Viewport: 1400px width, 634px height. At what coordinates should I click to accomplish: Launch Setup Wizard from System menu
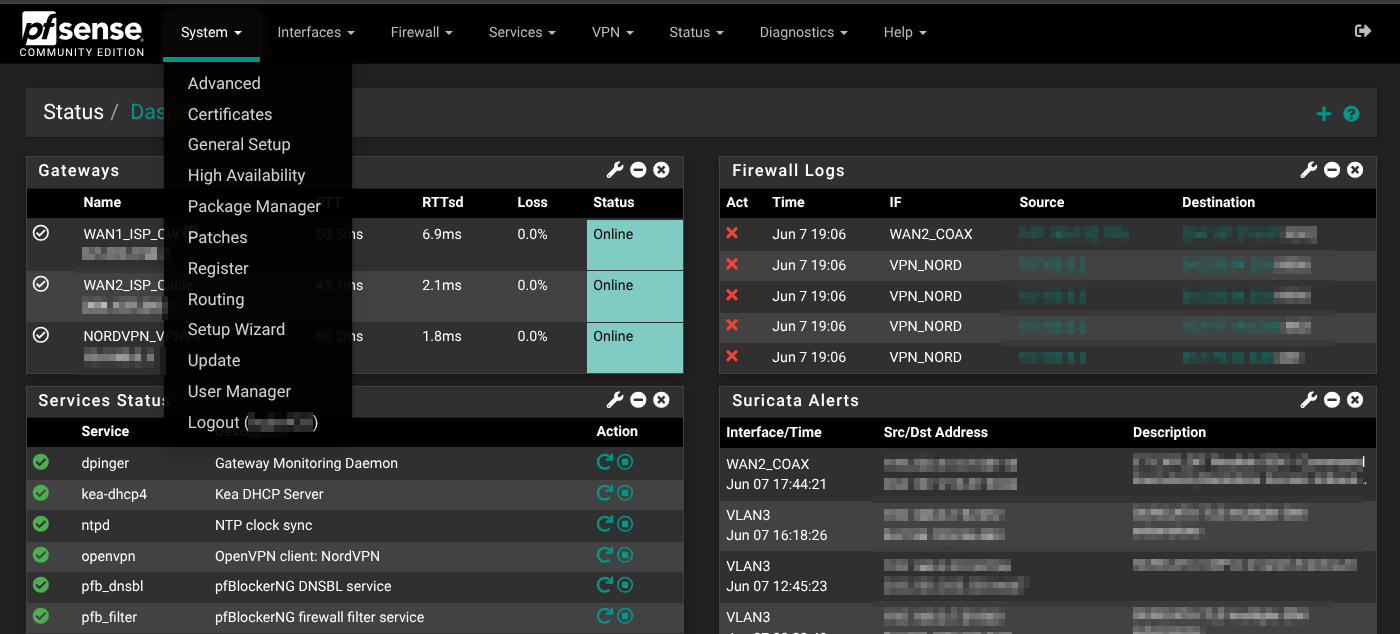(x=236, y=329)
